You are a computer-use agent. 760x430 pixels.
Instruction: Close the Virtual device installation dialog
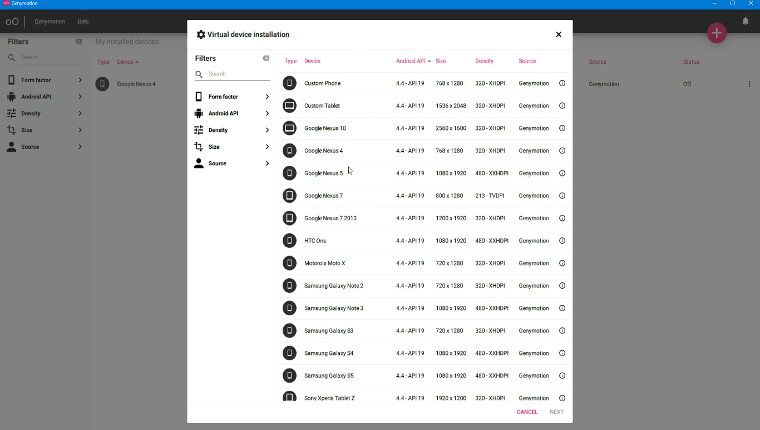click(x=558, y=34)
